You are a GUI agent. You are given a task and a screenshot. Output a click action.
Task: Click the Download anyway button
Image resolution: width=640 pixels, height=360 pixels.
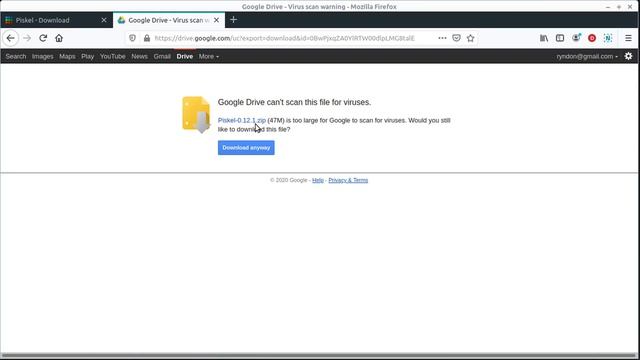246,148
